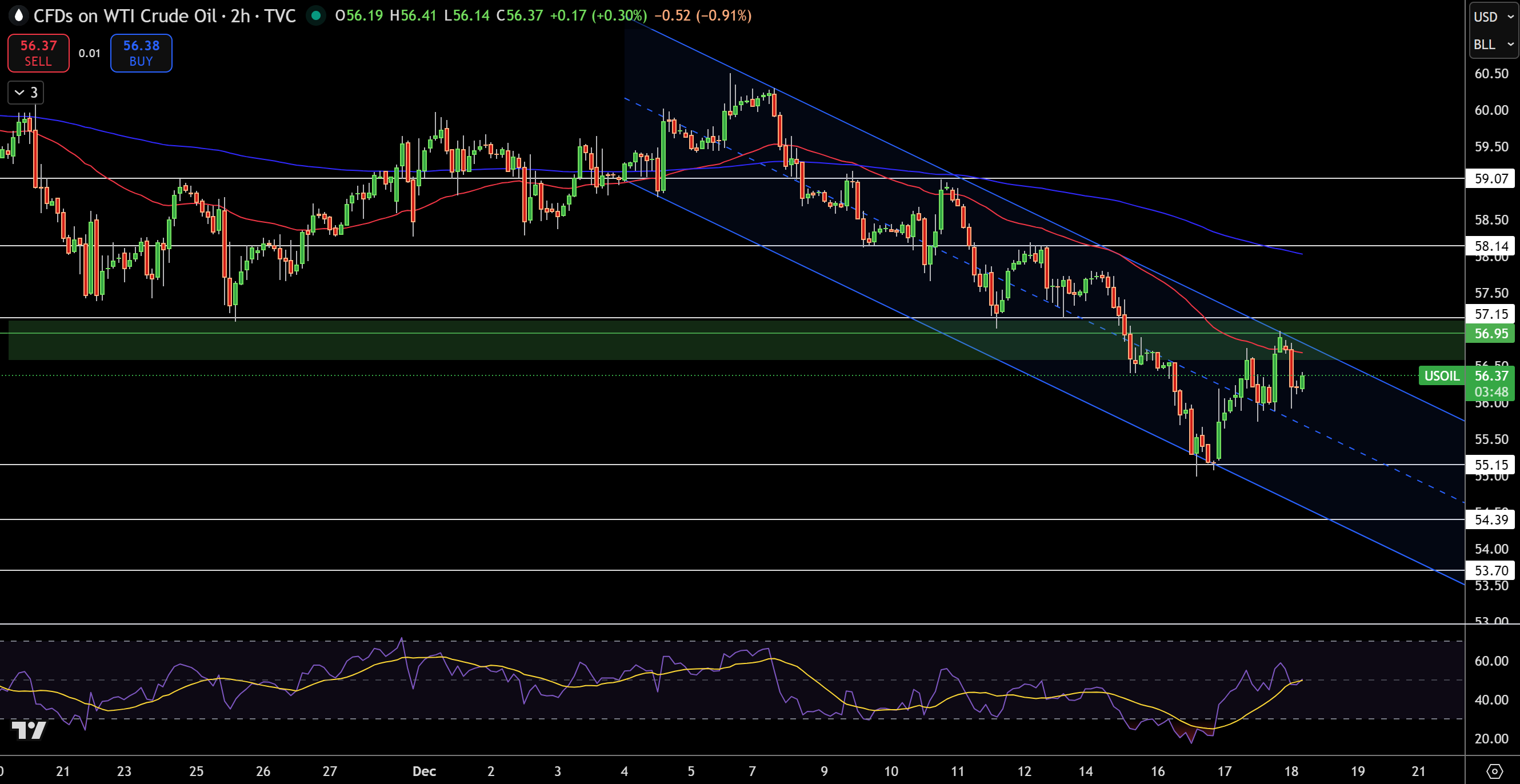
Task: Click the 57.15 price label on axis
Action: pos(1490,314)
